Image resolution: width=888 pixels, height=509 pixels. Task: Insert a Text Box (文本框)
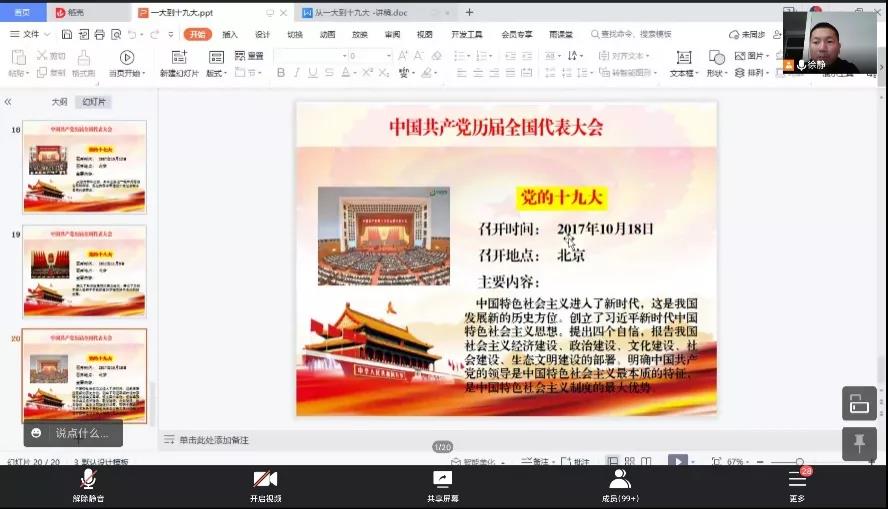point(684,63)
